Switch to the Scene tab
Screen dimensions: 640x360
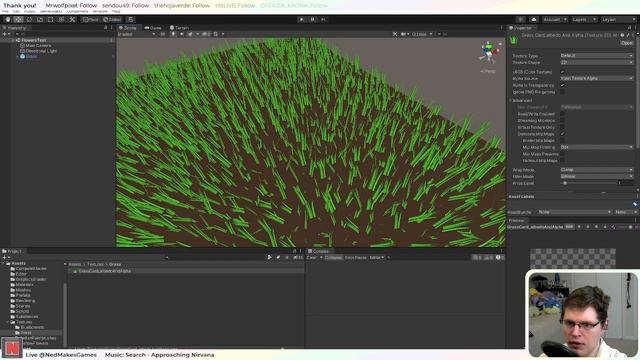(128, 28)
